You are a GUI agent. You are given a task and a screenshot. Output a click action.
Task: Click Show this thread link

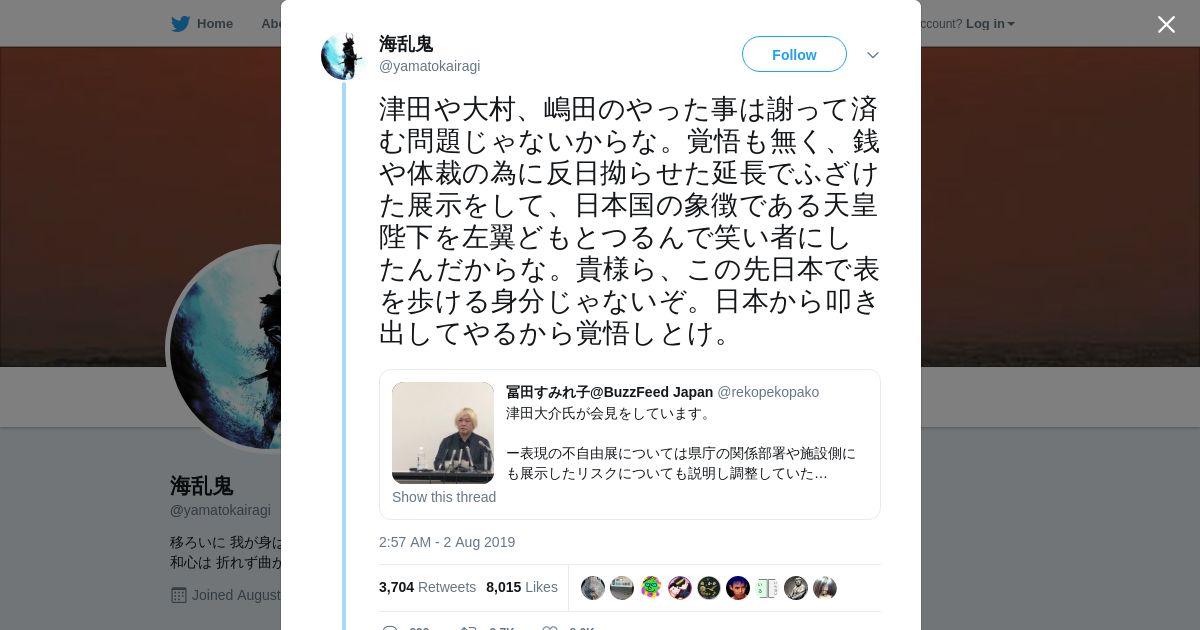click(444, 497)
